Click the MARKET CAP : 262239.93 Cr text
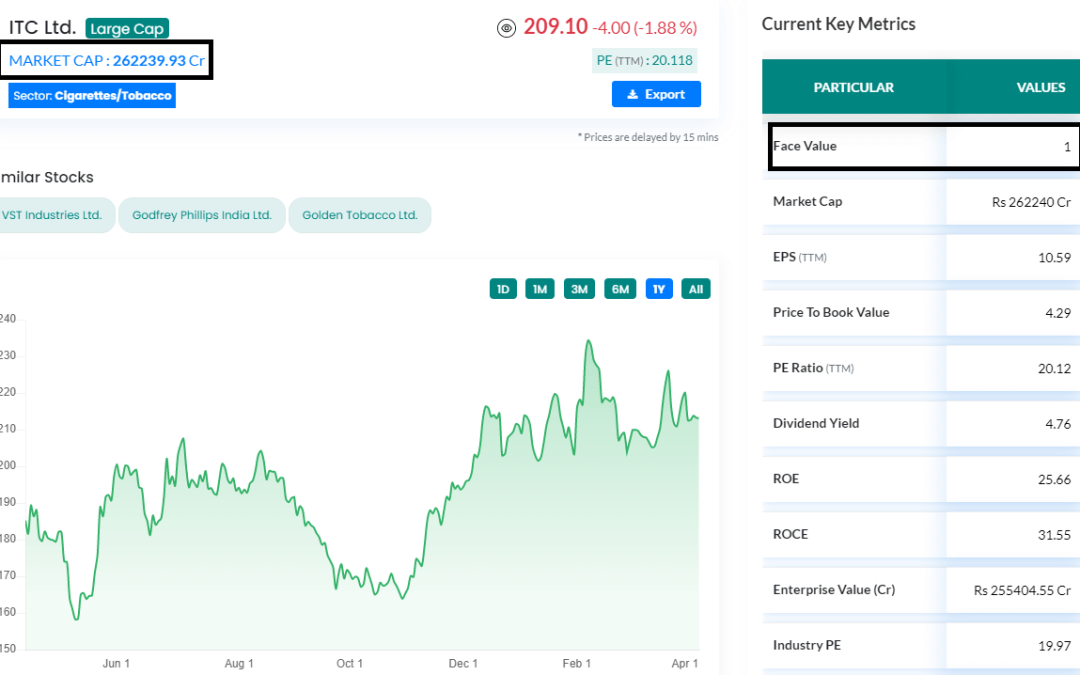The height and width of the screenshot is (675, 1080). tap(107, 61)
